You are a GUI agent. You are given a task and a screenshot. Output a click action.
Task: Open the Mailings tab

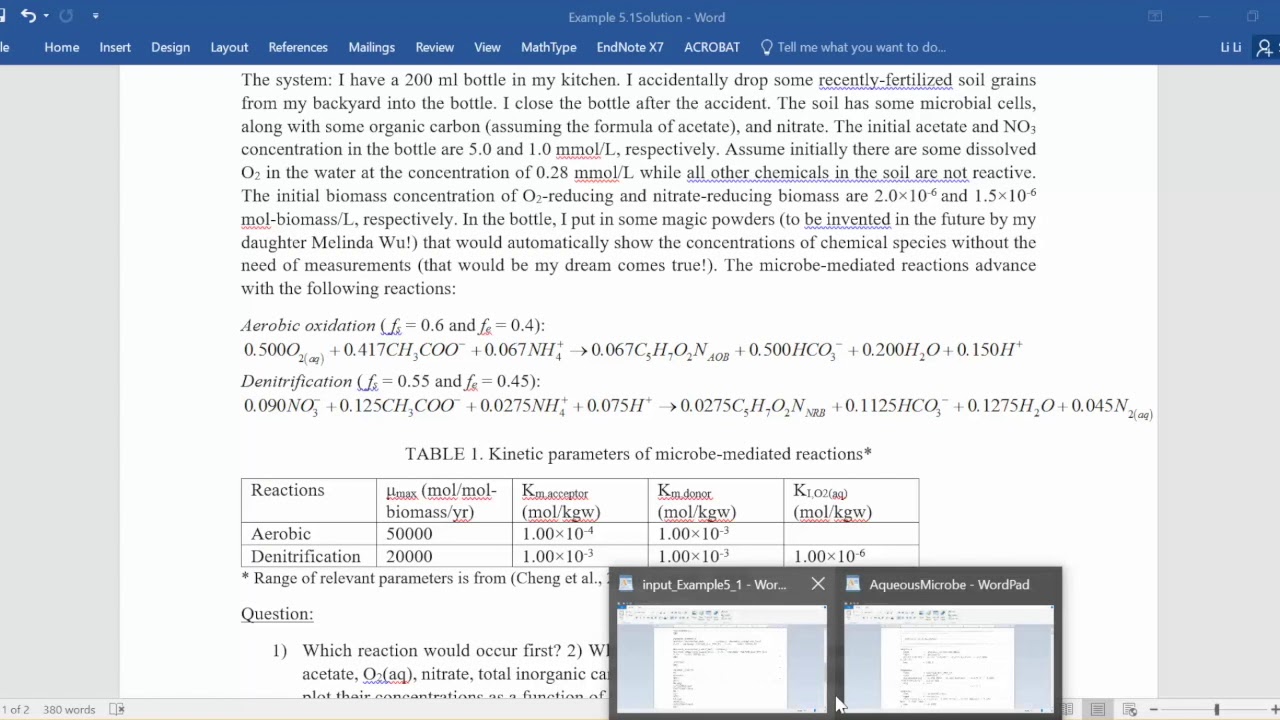(371, 47)
